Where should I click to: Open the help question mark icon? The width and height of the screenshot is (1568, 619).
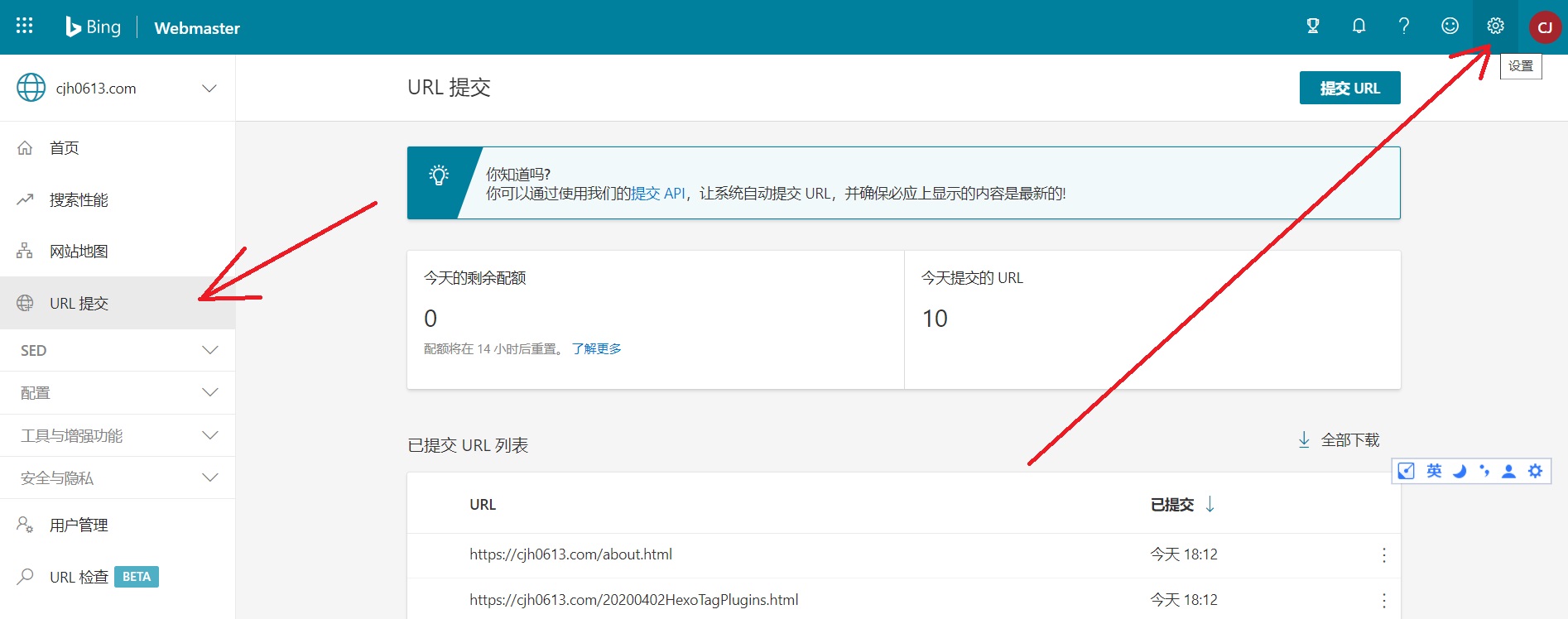click(x=1404, y=26)
